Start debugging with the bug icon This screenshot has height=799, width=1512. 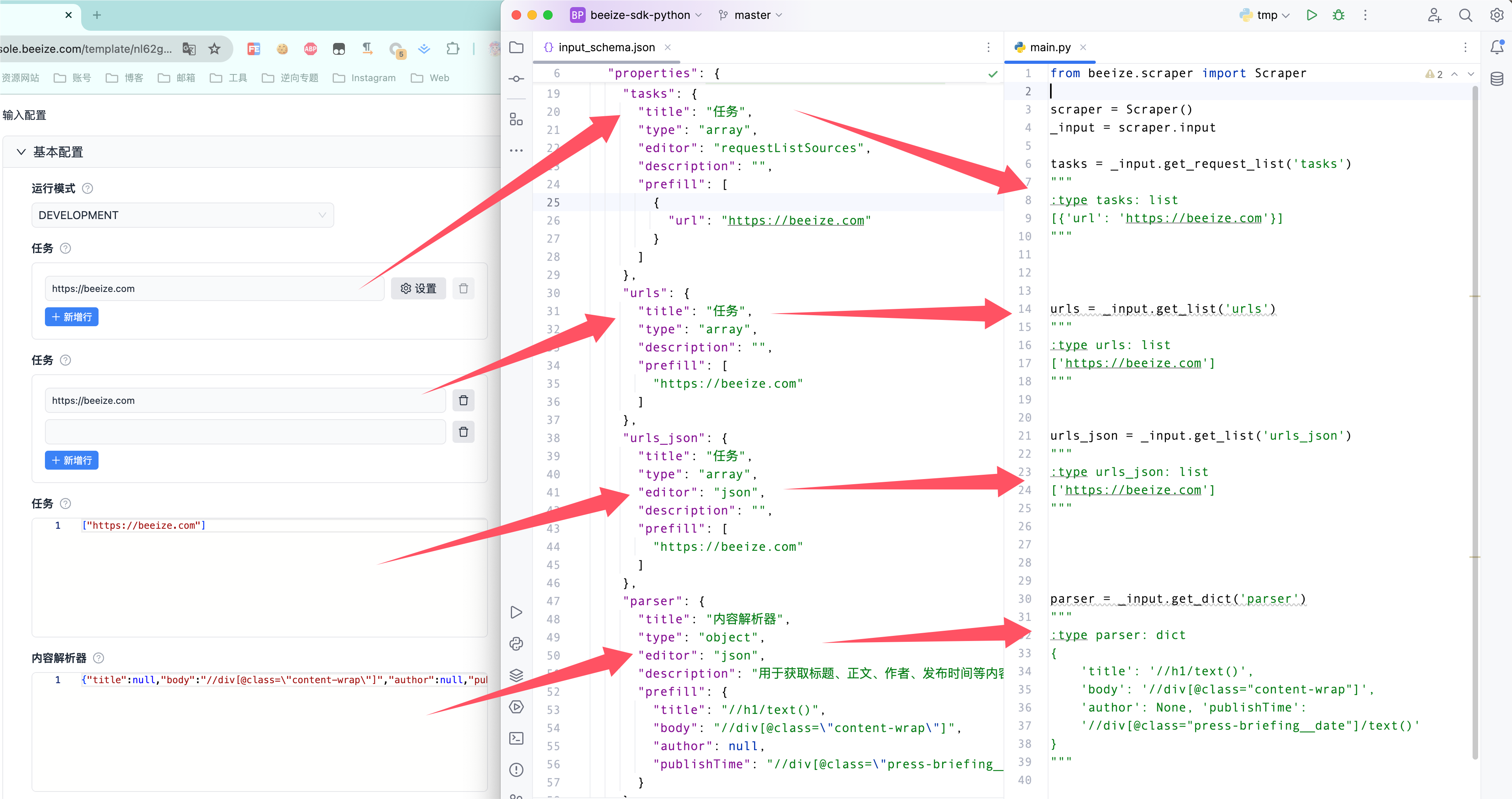1338,15
